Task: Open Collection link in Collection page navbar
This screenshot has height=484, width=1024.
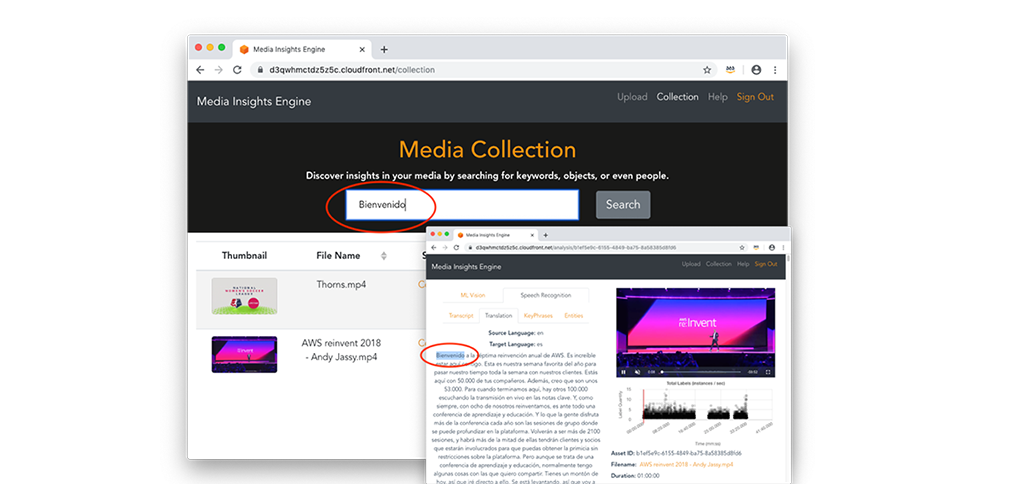Action: tap(677, 97)
